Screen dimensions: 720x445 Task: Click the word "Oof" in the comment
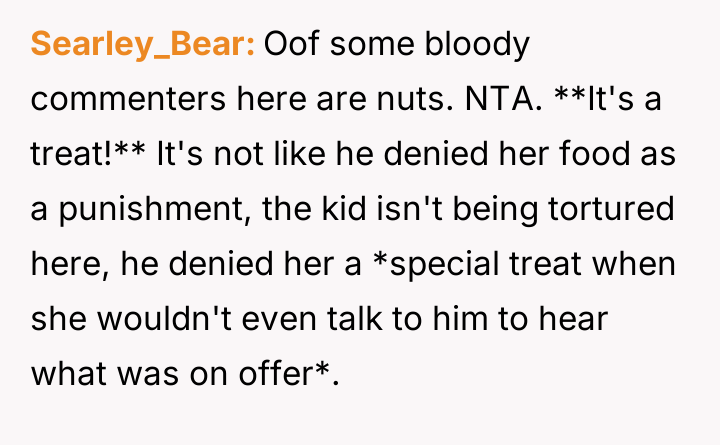[x=292, y=46]
